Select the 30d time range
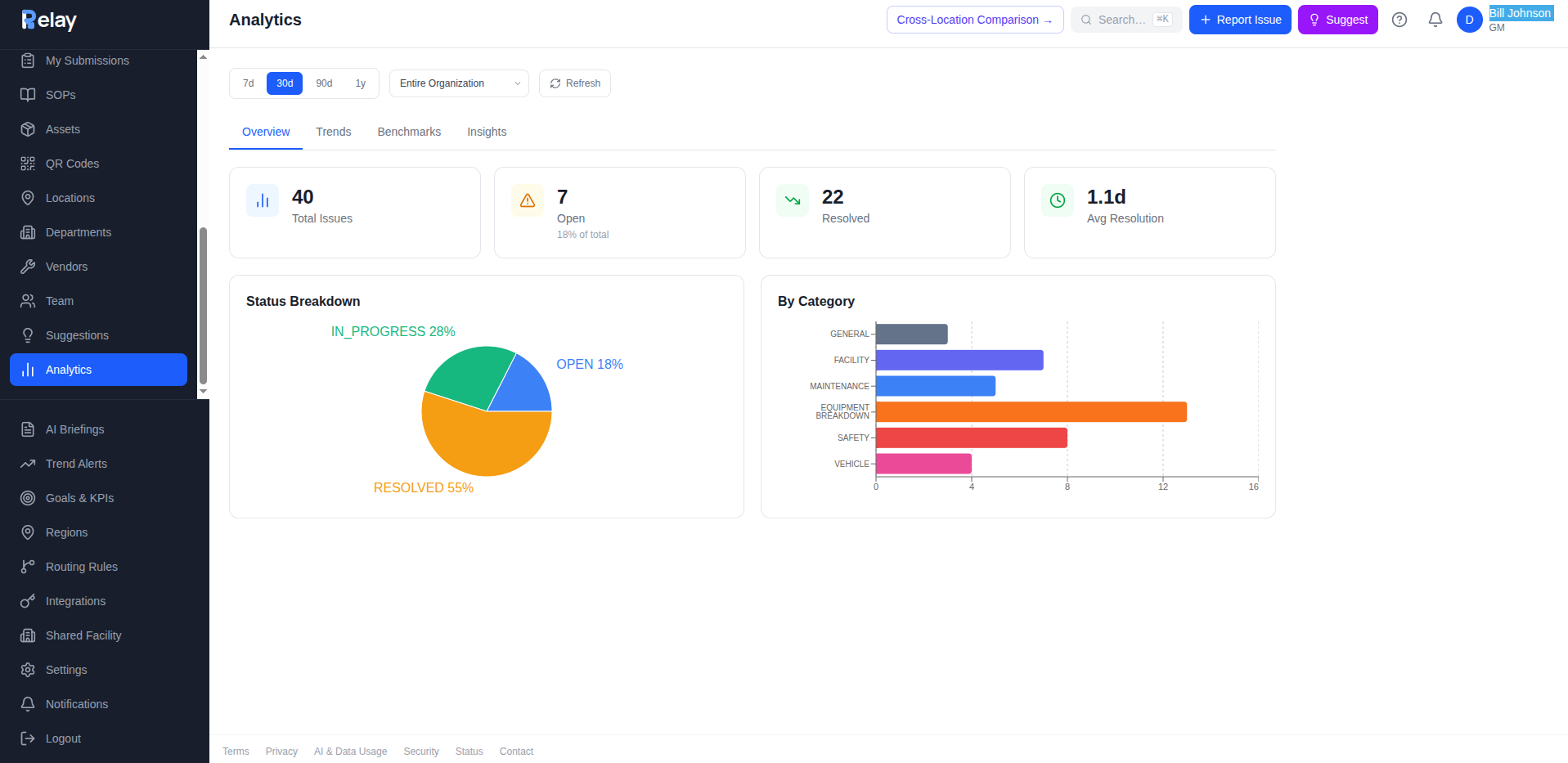The width and height of the screenshot is (1568, 763). pyautogui.click(x=285, y=83)
